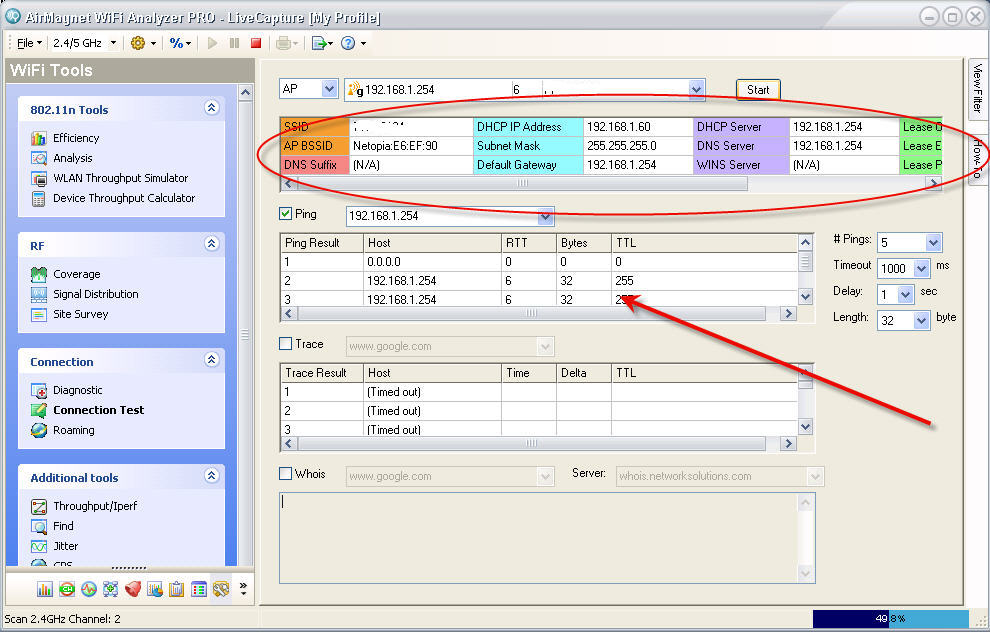Click the trace results right scroll arrow
Screen dimensions: 990x632
pyautogui.click(x=788, y=444)
